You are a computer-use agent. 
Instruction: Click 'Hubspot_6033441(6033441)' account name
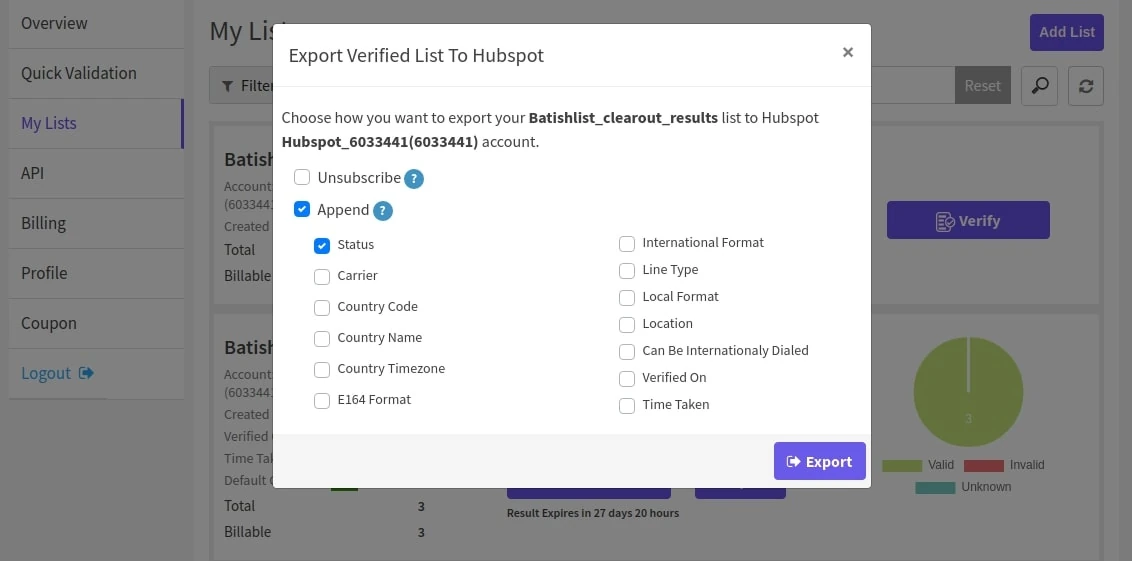pos(380,142)
